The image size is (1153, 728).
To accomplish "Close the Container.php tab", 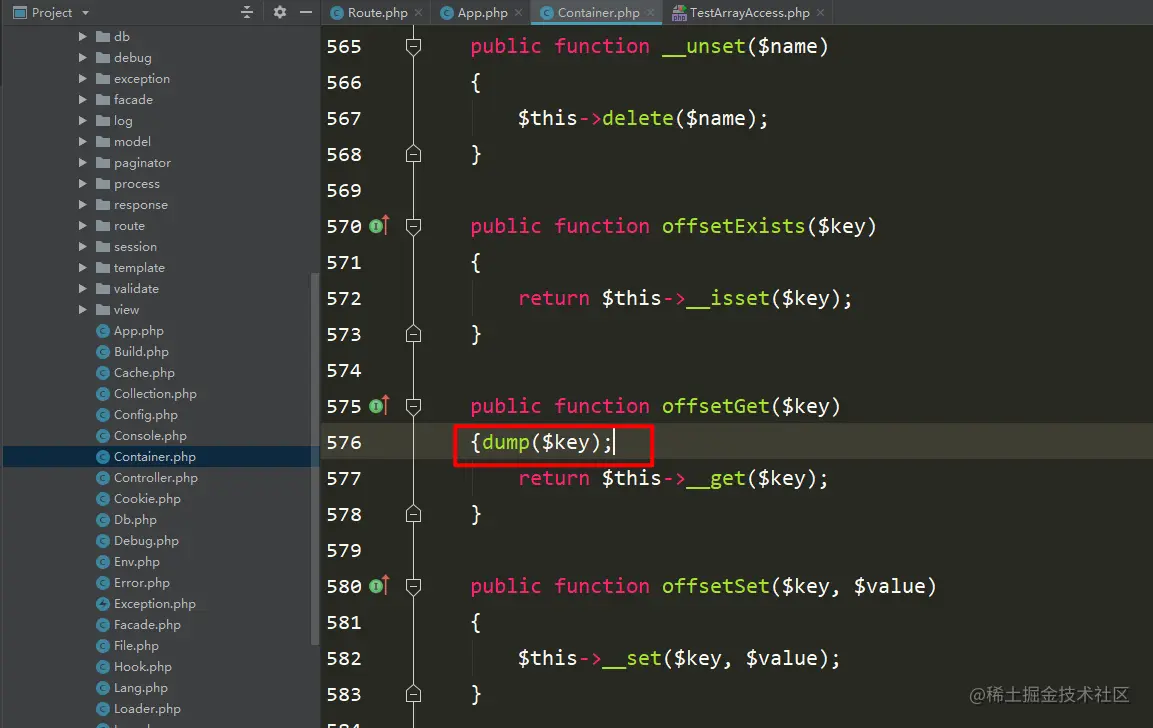I will (x=651, y=13).
